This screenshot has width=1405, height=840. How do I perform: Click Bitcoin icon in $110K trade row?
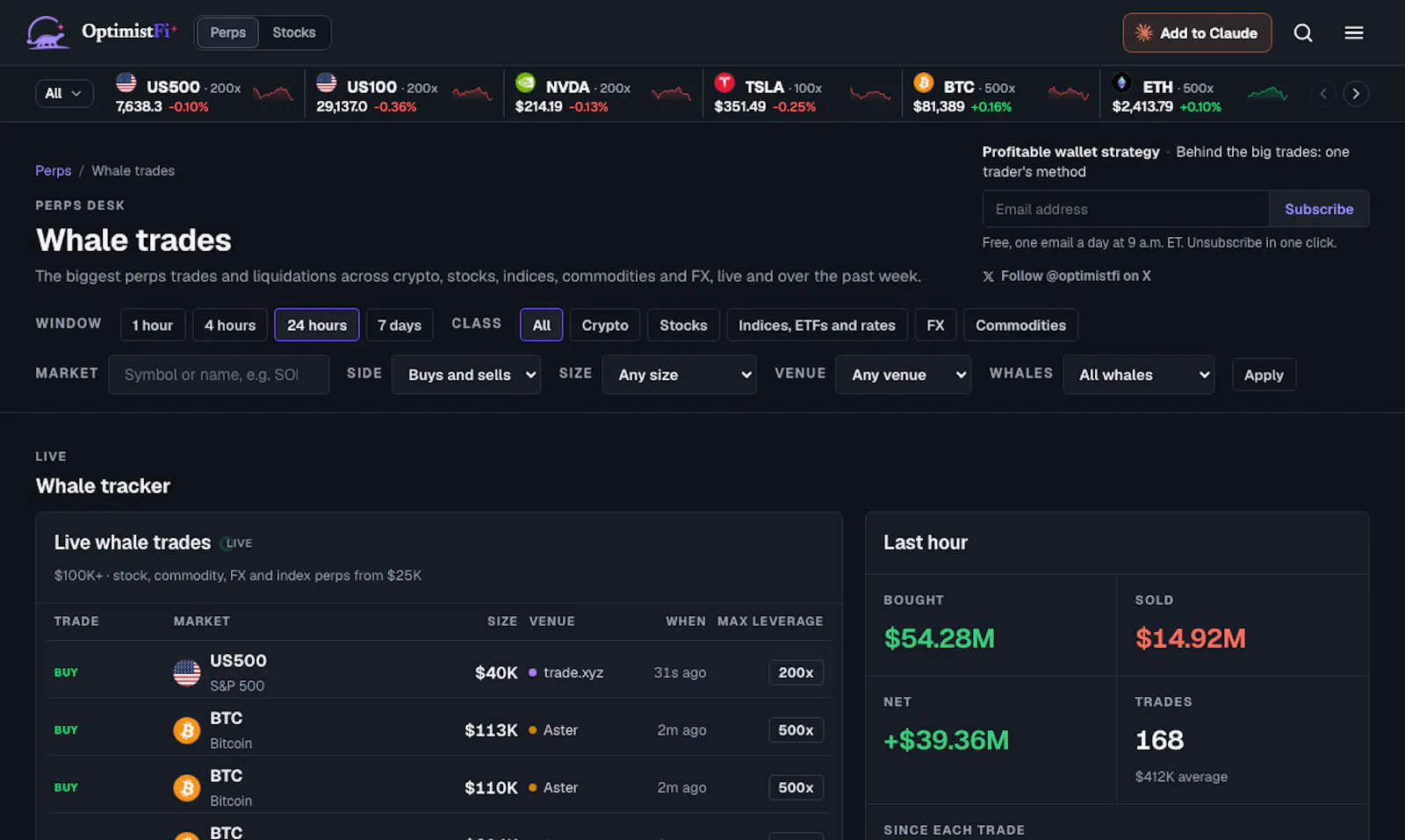[187, 788]
